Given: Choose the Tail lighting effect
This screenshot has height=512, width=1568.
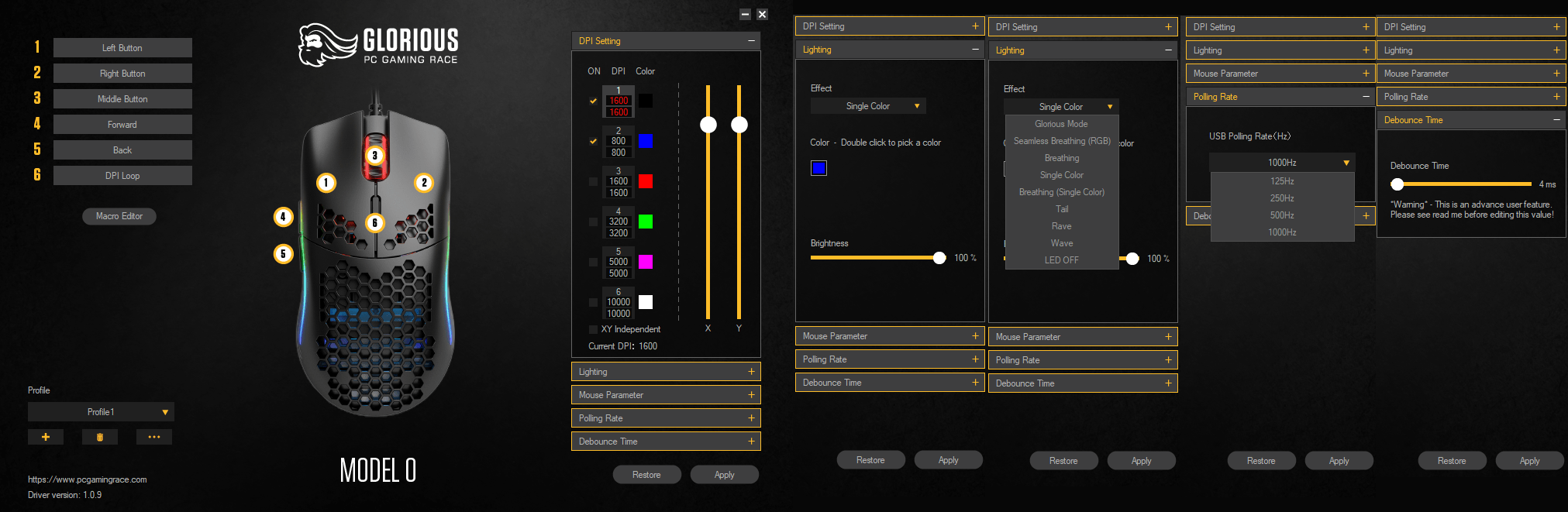Looking at the screenshot, I should (1062, 209).
